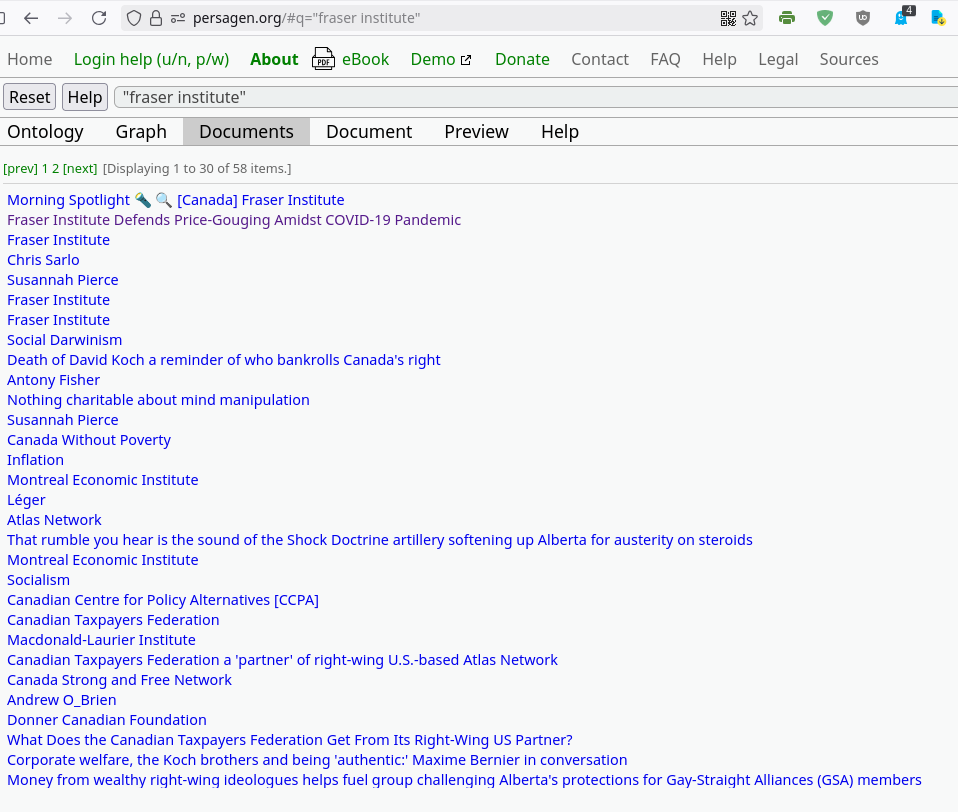The image size is (958, 812).
Task: Bookmark the page with the star icon
Action: click(x=750, y=18)
